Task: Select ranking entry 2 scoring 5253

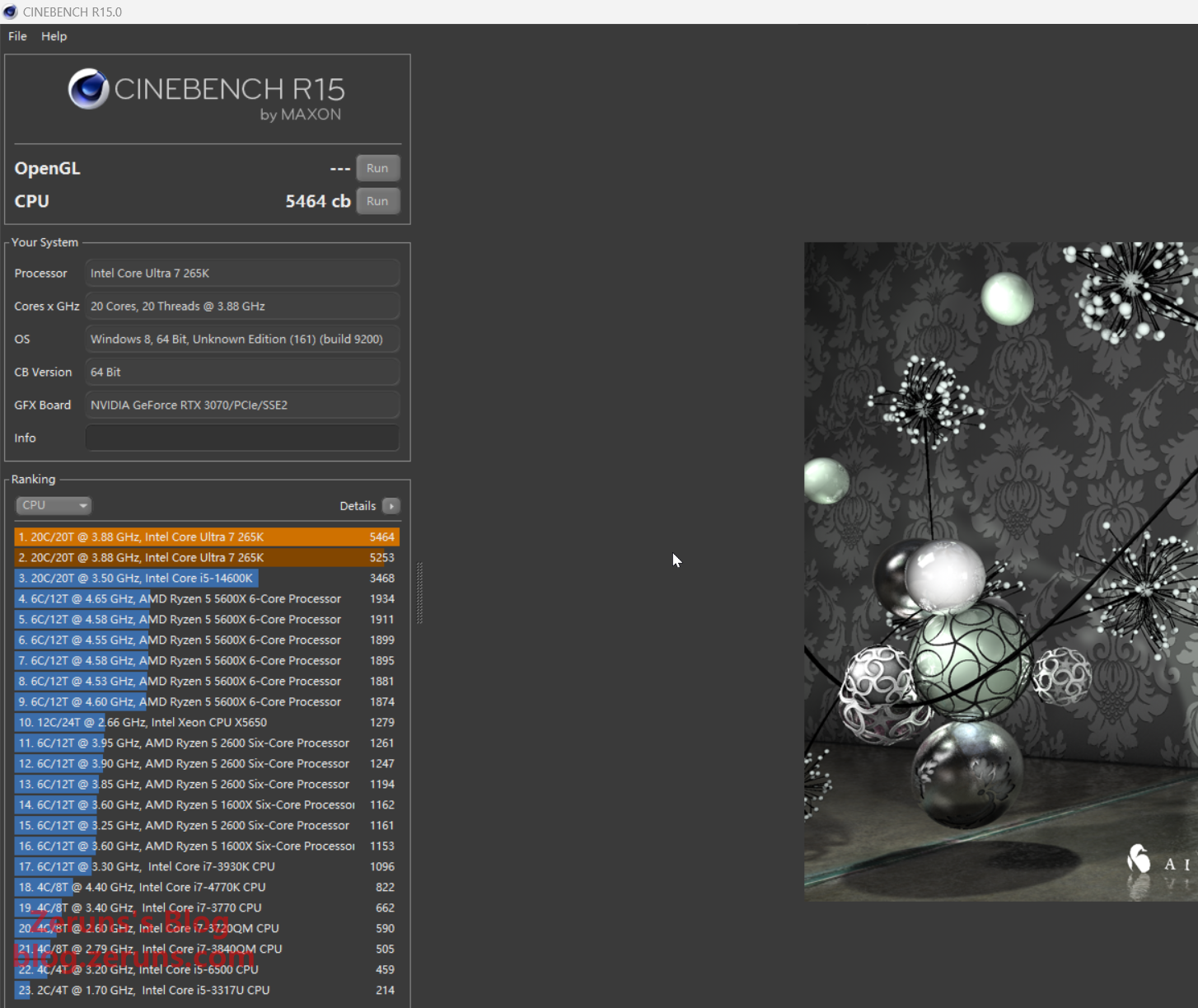Action: tap(207, 557)
